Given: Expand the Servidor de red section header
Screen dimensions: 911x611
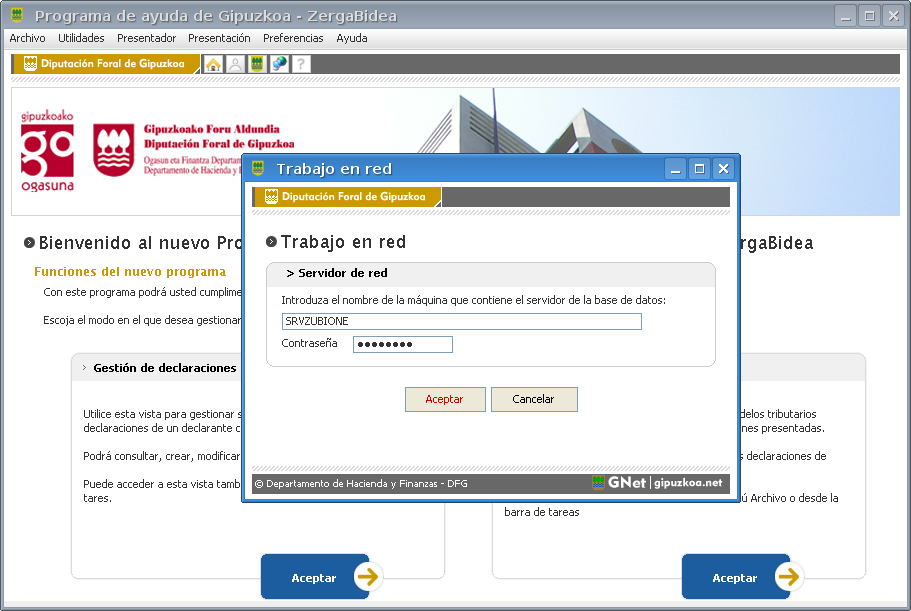Looking at the screenshot, I should [336, 273].
